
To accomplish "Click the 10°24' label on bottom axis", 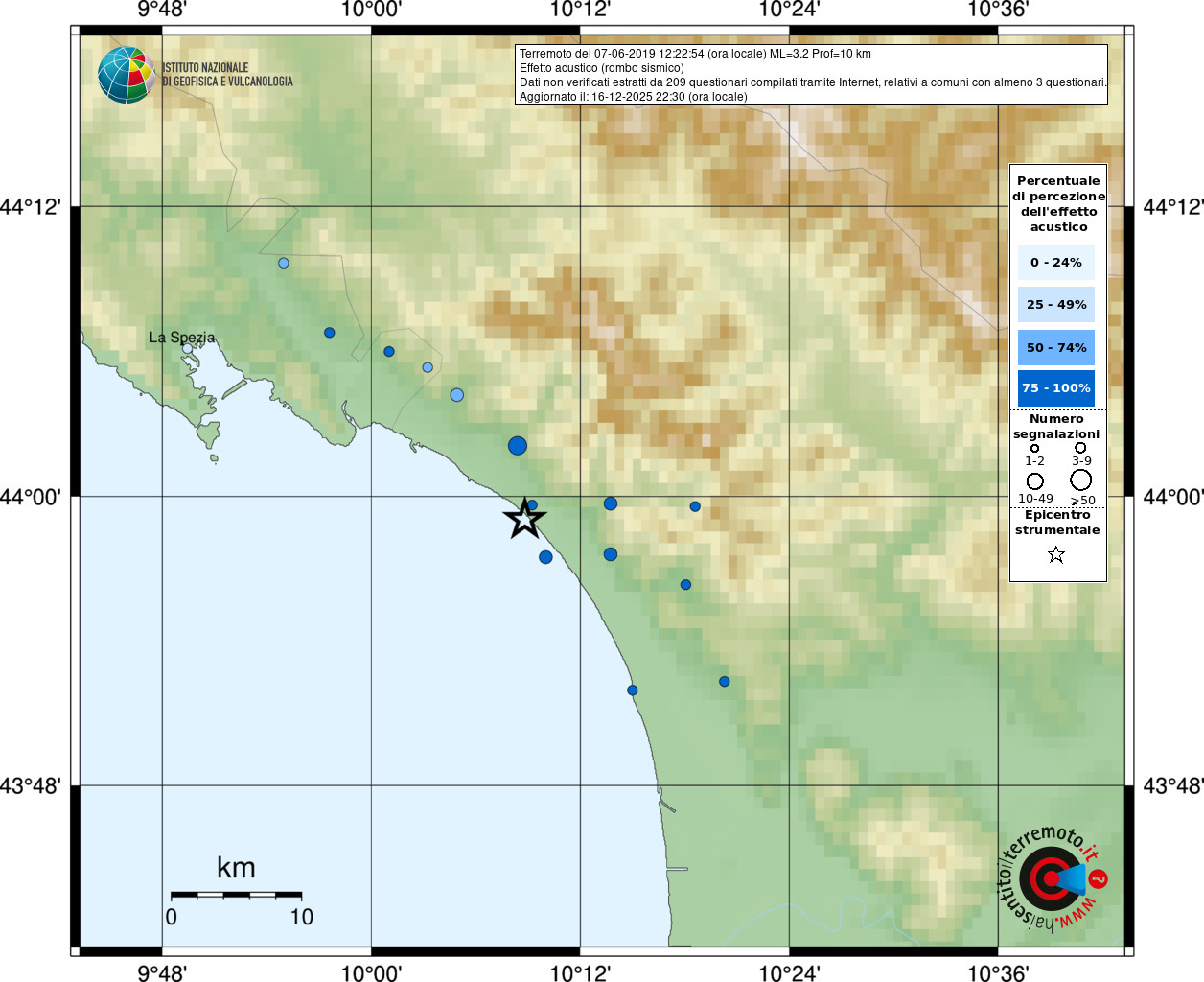I will tap(789, 973).
